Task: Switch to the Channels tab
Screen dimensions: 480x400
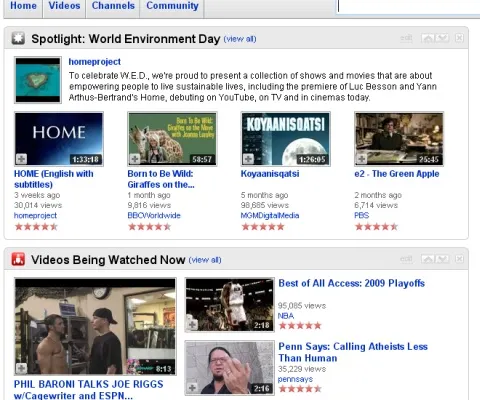Action: pos(113,6)
